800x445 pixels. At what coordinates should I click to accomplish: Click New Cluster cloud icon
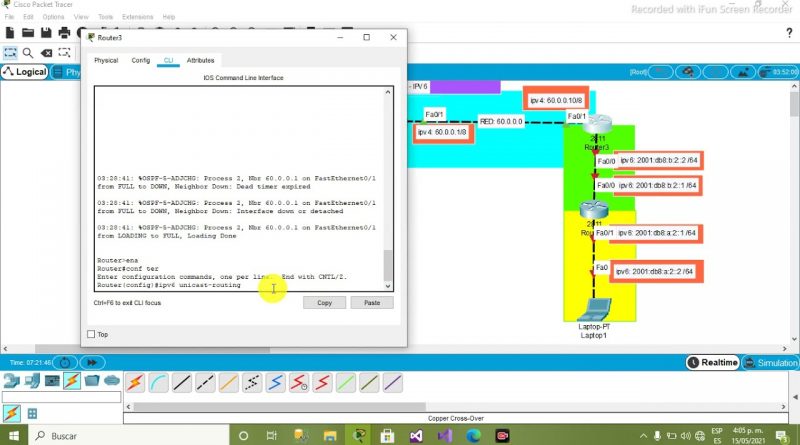pos(688,72)
